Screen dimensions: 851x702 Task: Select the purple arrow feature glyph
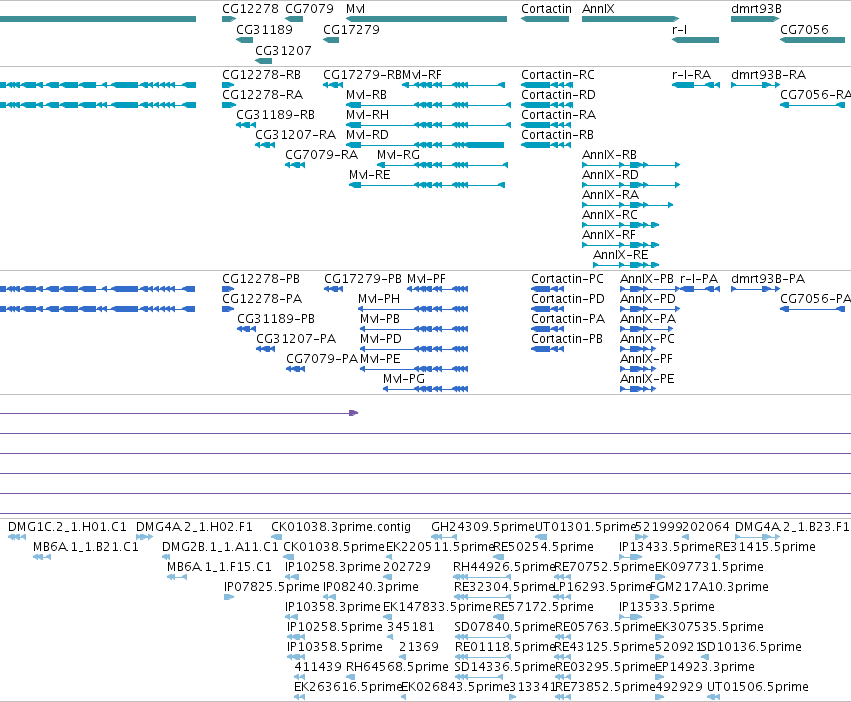pos(353,413)
